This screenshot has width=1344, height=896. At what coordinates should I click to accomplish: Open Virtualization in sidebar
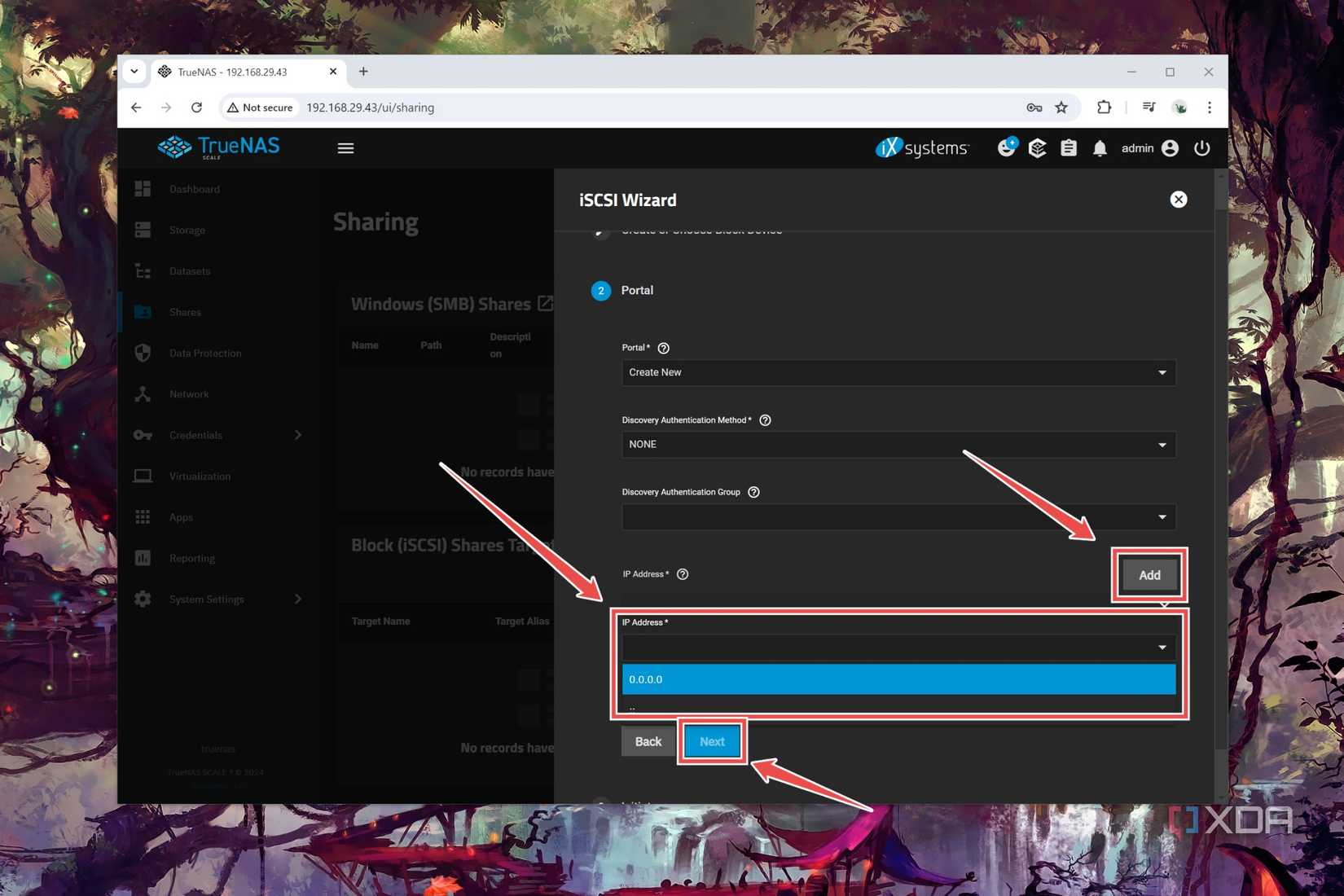[200, 477]
